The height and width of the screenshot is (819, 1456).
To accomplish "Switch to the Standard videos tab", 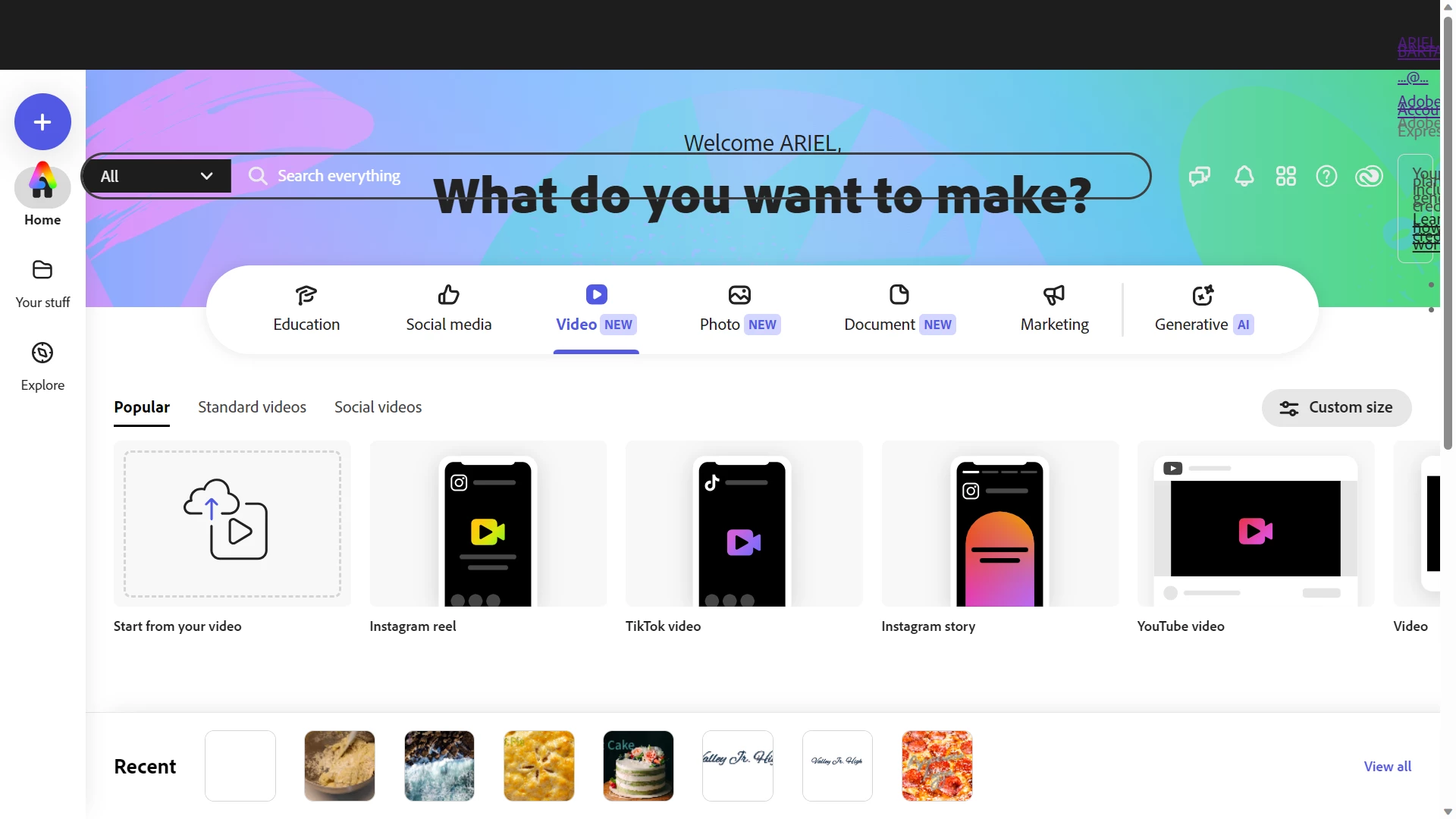I will [x=252, y=407].
